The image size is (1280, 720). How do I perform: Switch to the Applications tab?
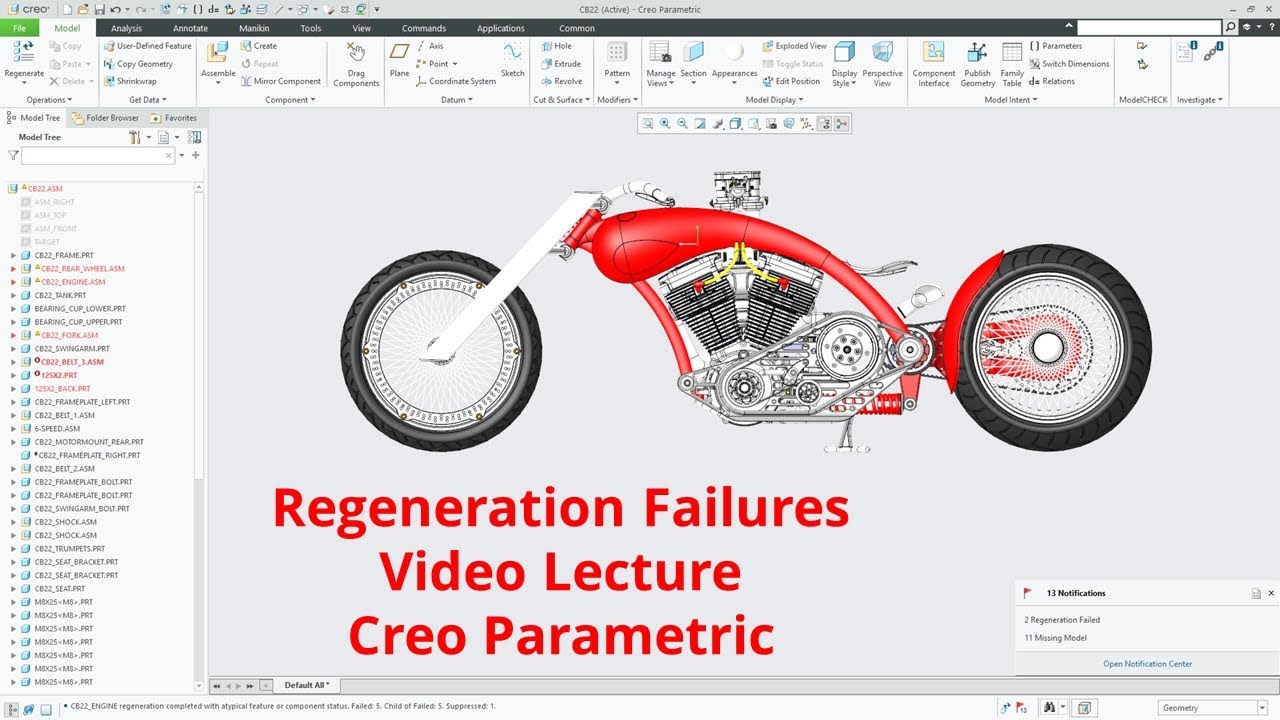click(x=500, y=28)
